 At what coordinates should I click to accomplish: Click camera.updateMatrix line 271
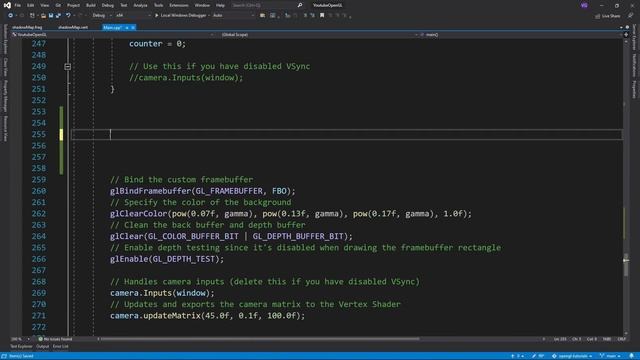point(207,316)
